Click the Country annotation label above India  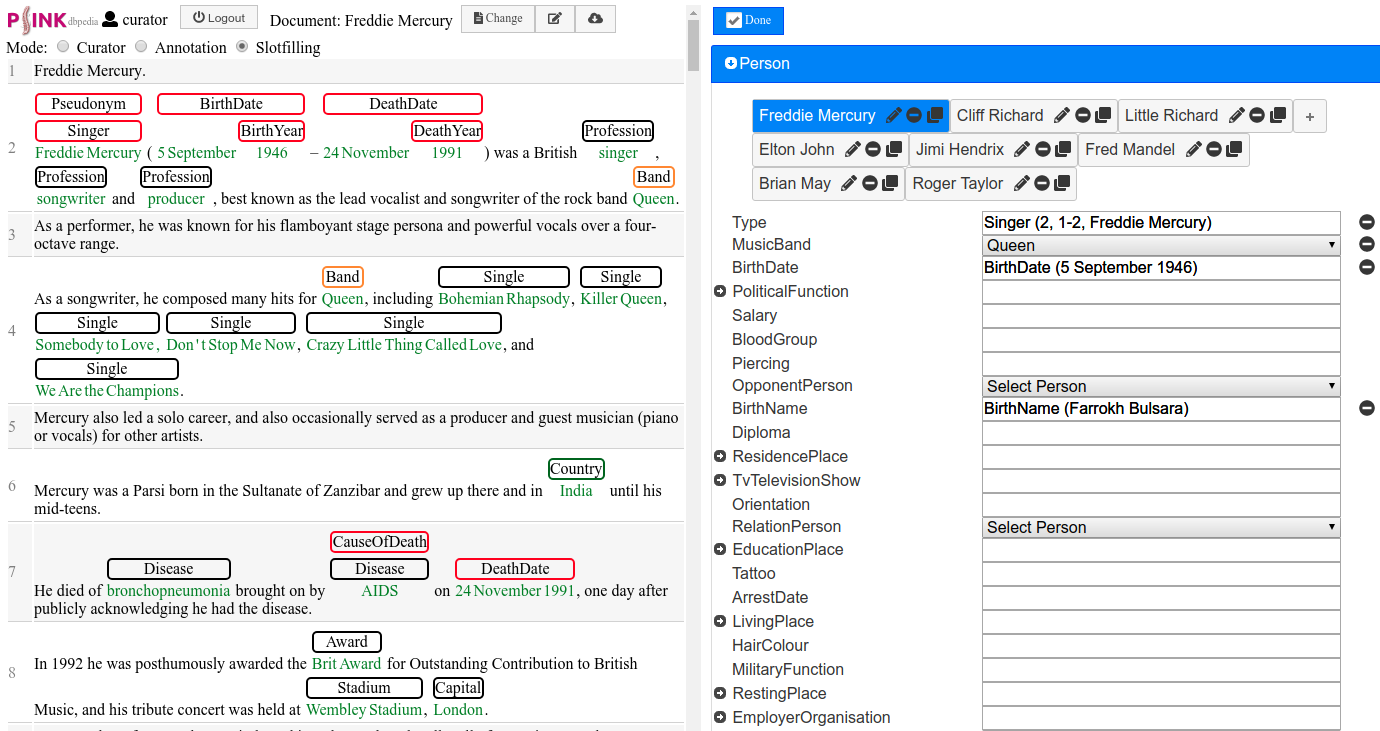[576, 469]
